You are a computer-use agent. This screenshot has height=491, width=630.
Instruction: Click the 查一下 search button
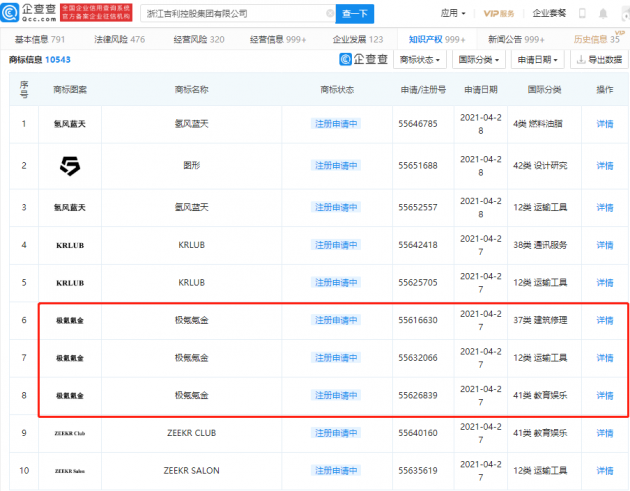(x=355, y=14)
